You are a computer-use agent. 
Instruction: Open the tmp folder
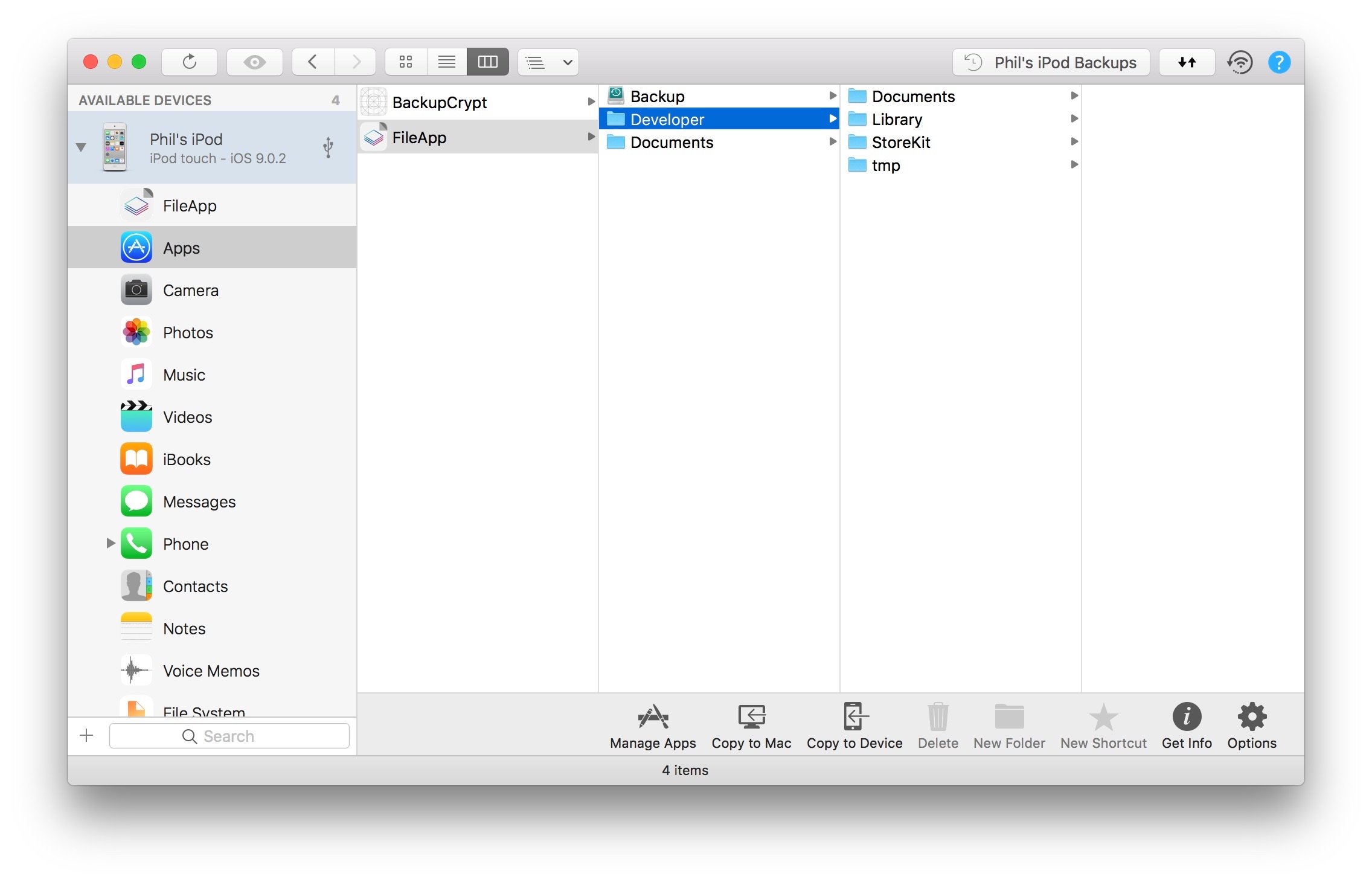coord(961,165)
